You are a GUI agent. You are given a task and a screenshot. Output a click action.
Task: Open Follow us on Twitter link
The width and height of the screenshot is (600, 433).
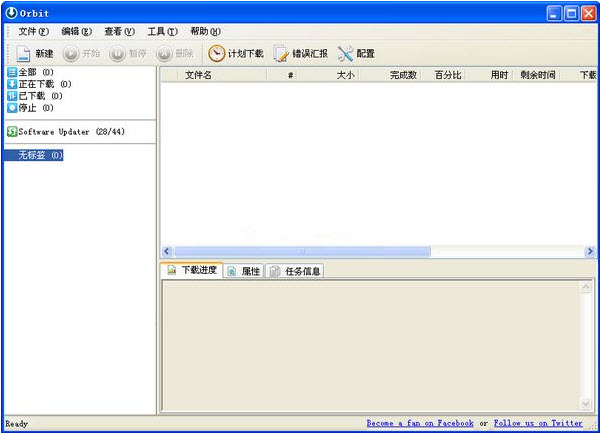click(538, 423)
